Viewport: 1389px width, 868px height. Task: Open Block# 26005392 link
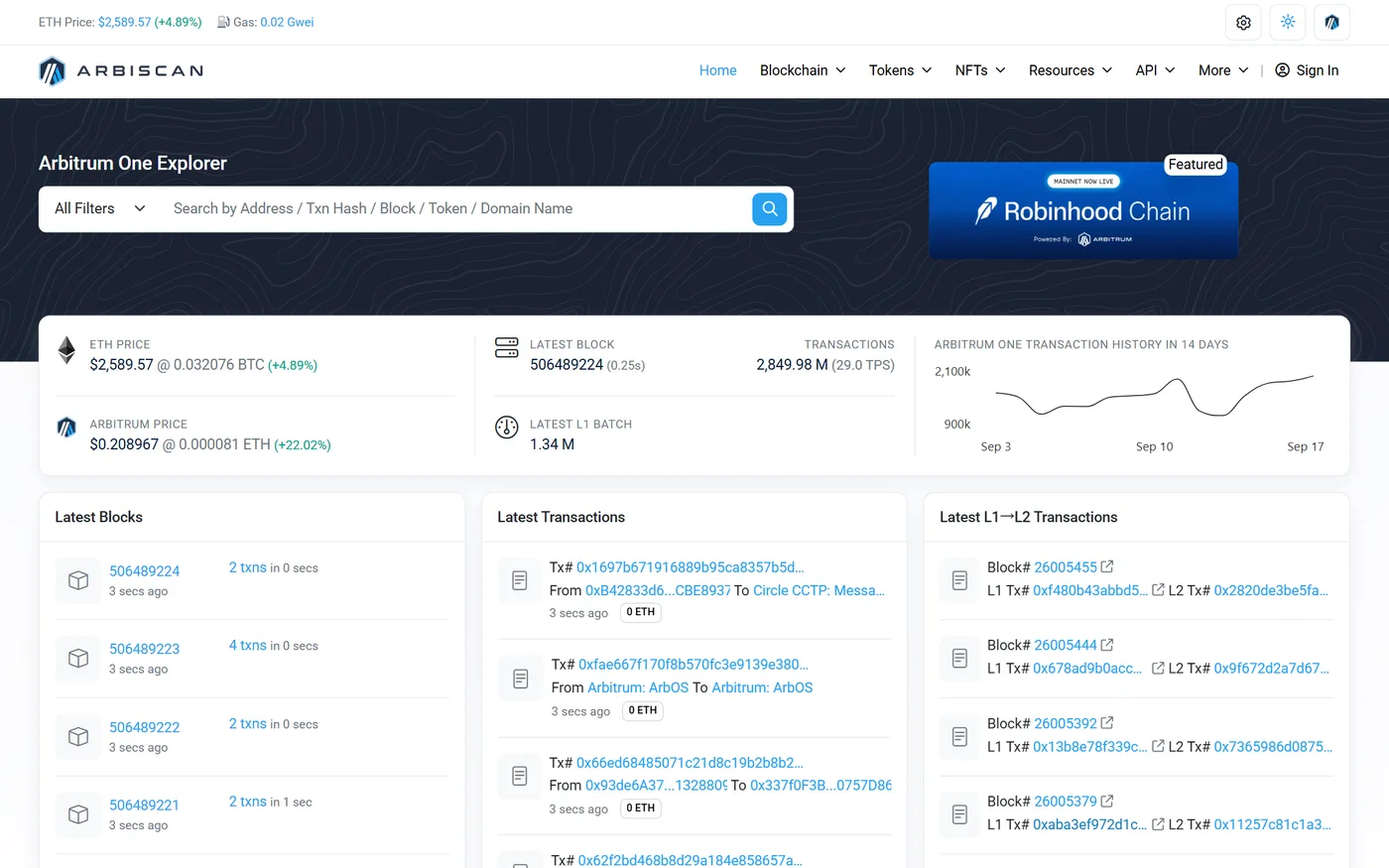[1066, 723]
